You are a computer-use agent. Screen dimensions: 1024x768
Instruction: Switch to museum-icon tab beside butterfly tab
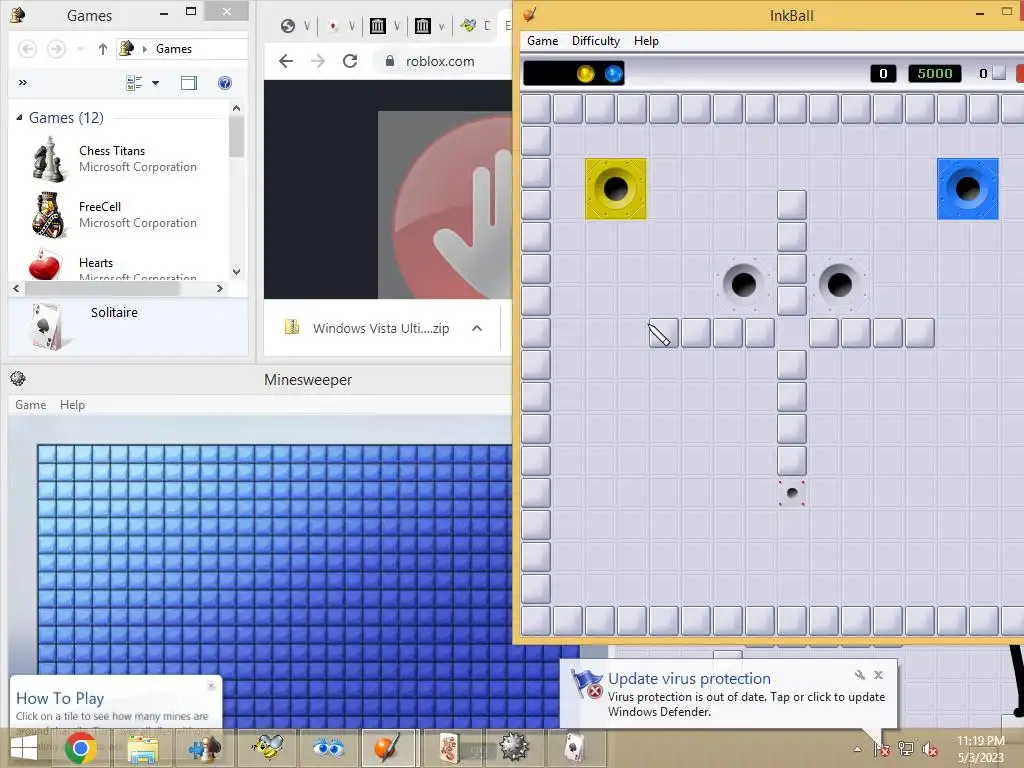[x=423, y=25]
